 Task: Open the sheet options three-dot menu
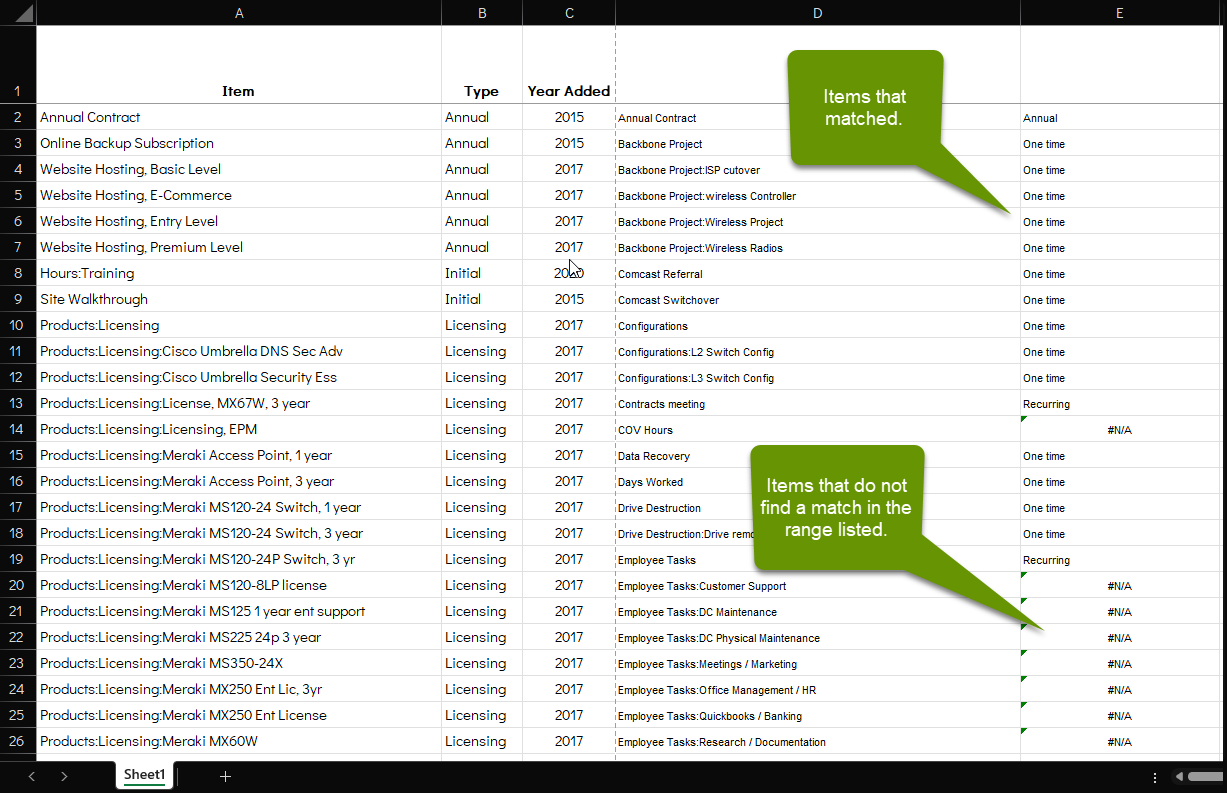click(1155, 776)
